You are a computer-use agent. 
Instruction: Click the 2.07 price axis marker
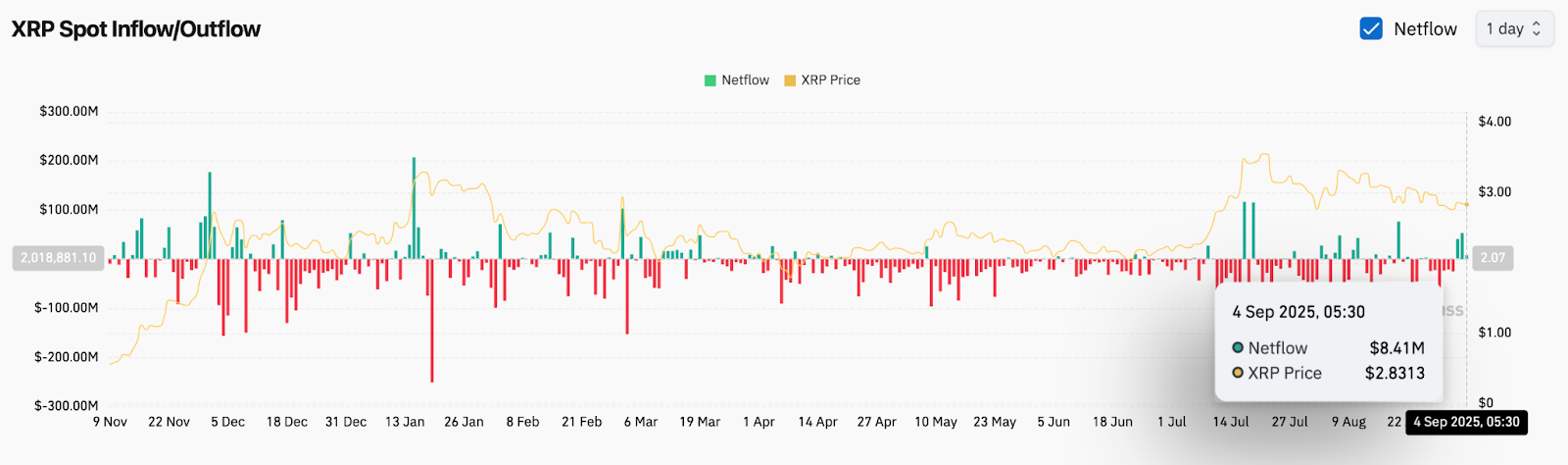pyautogui.click(x=1493, y=258)
